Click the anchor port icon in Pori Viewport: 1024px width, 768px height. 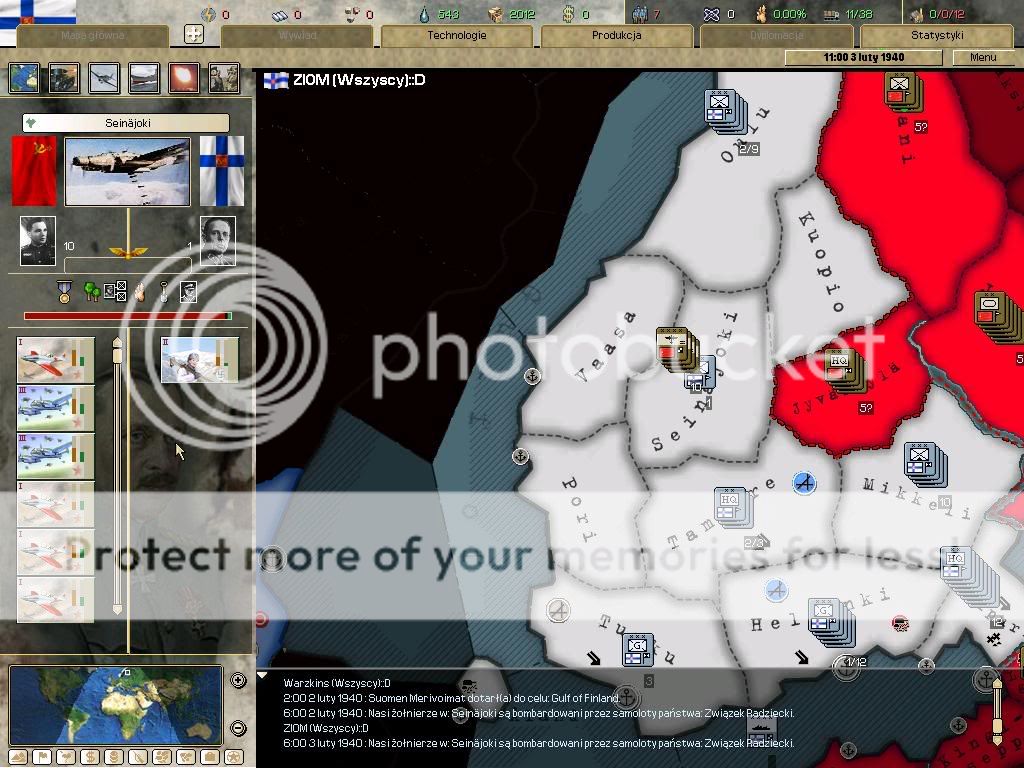[x=520, y=456]
